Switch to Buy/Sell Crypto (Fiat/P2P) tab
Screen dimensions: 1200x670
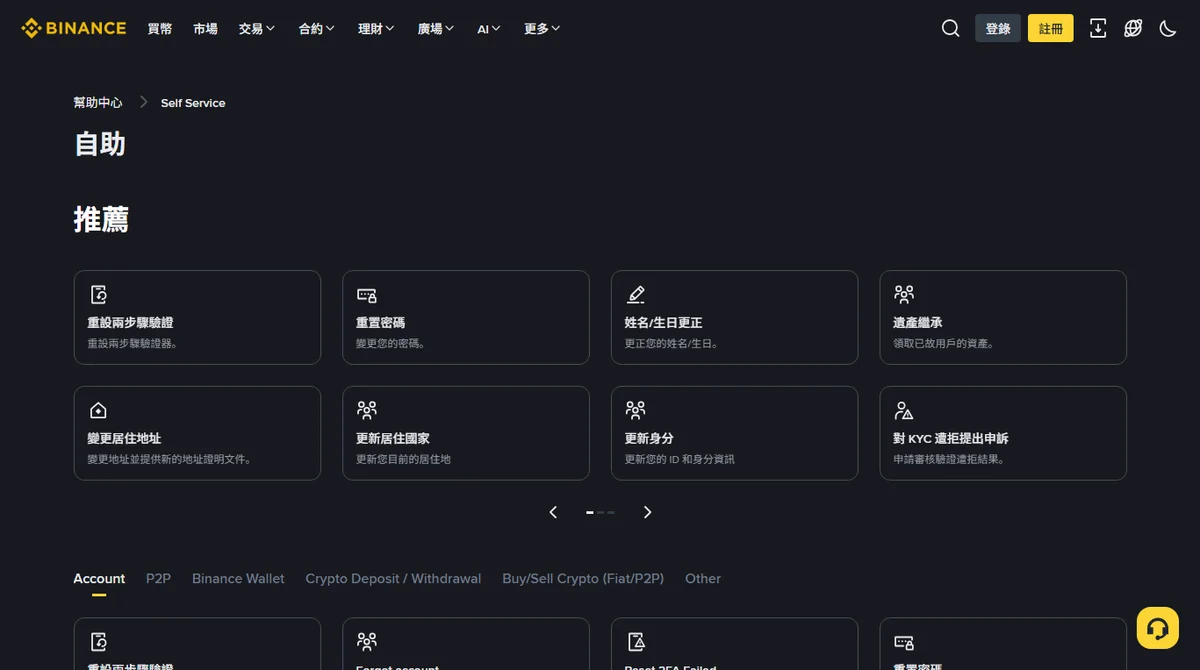pos(583,578)
